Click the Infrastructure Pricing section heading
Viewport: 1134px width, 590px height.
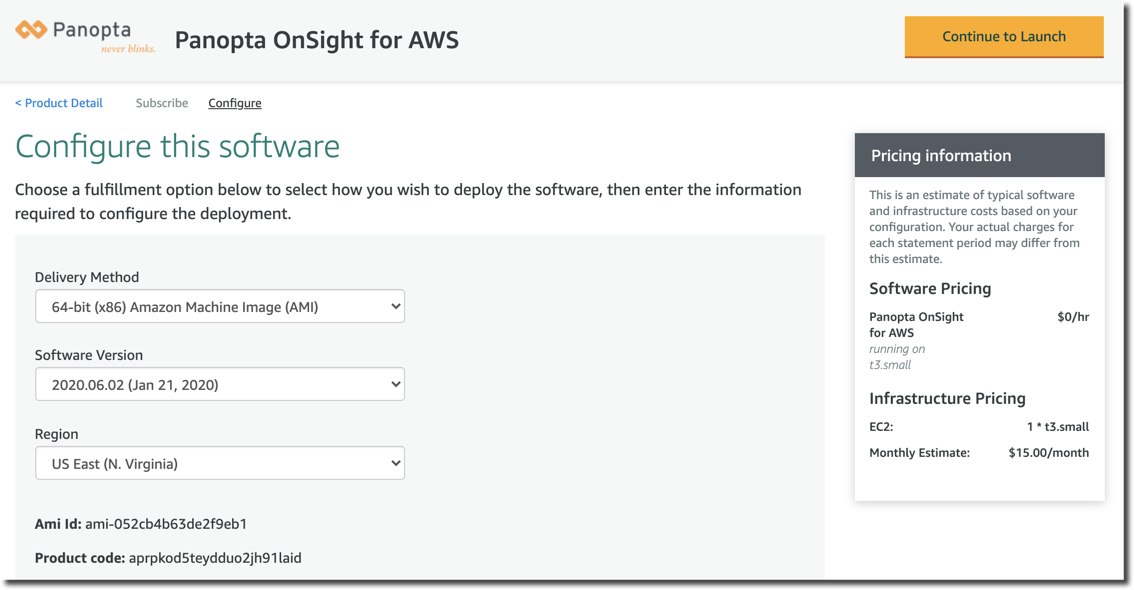click(947, 398)
